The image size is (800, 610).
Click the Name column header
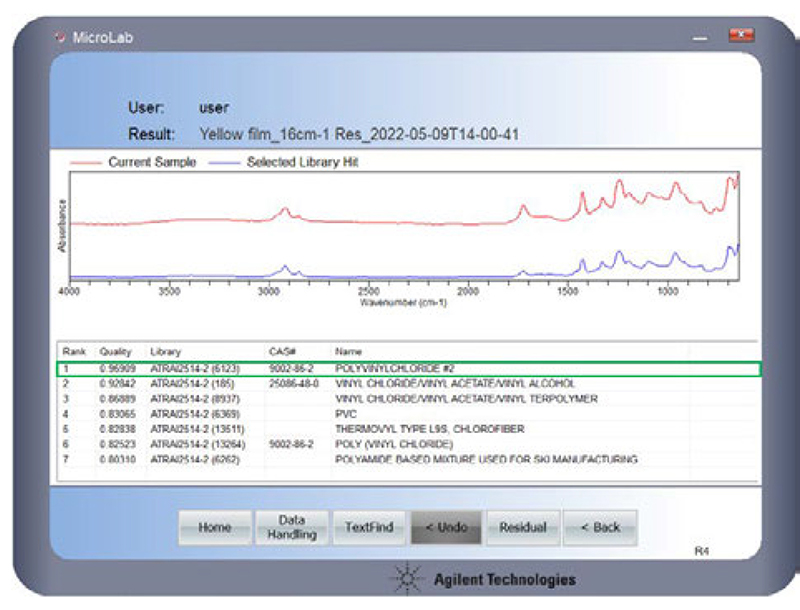(348, 351)
